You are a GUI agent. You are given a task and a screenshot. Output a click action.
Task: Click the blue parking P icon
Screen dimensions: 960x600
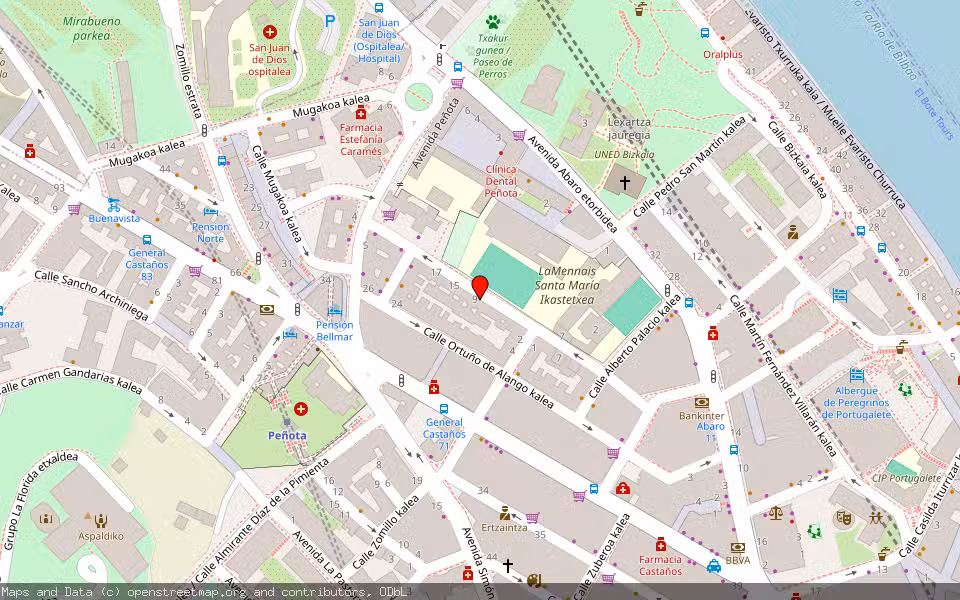(x=330, y=21)
